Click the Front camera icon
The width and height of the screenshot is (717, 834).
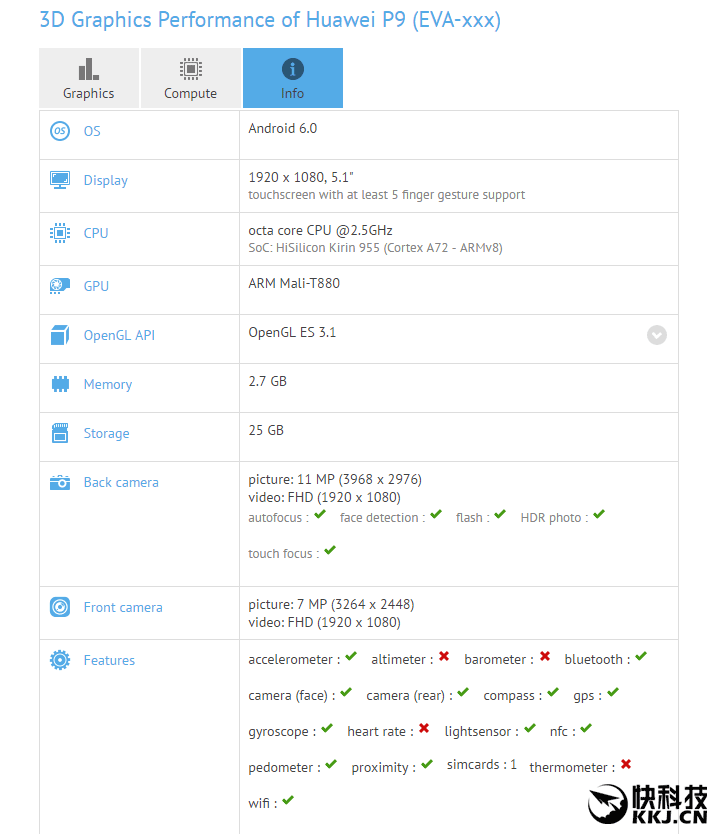[x=60, y=607]
